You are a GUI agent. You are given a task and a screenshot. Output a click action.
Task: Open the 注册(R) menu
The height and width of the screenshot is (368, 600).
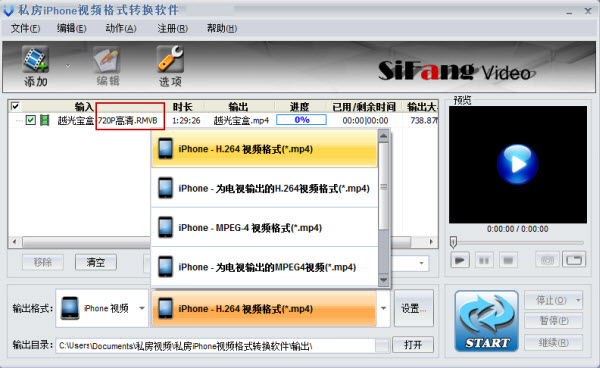[x=172, y=29]
